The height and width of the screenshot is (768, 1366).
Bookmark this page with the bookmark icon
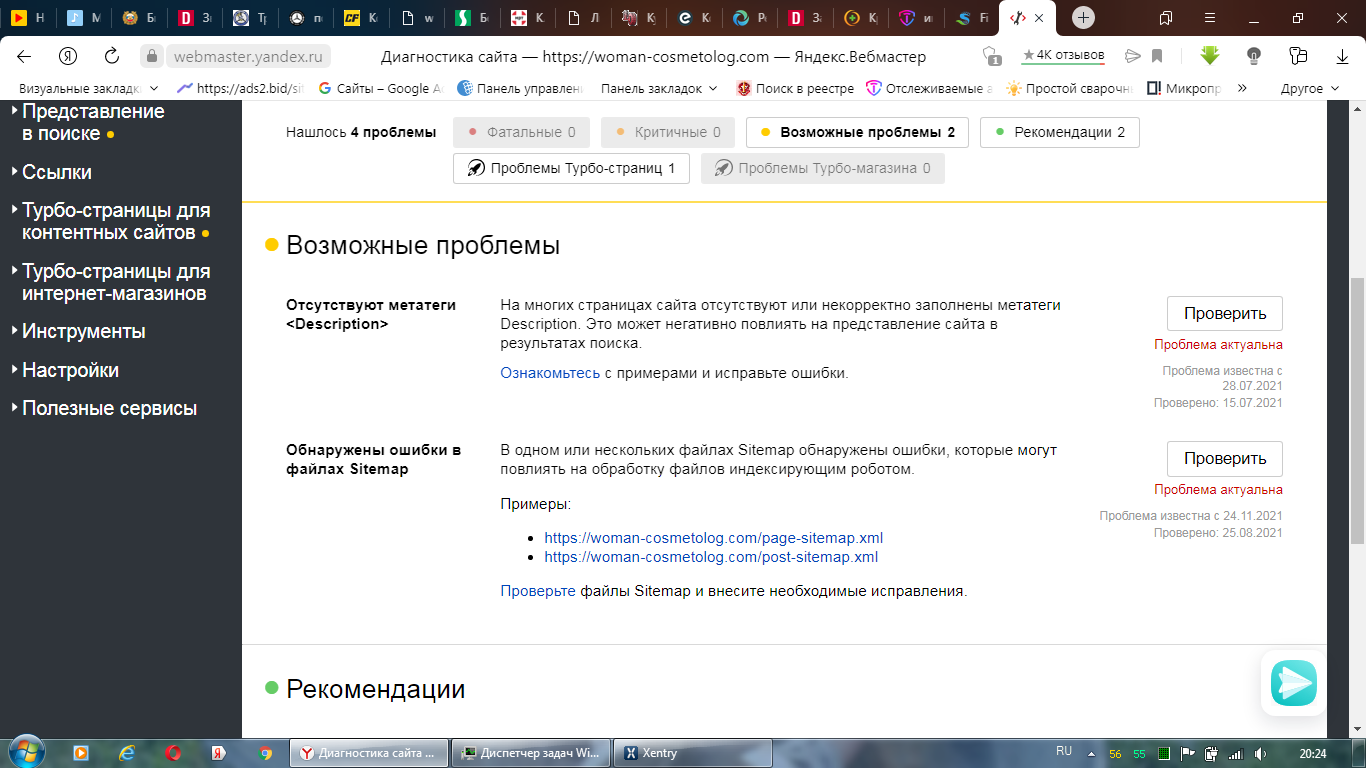click(x=1157, y=56)
